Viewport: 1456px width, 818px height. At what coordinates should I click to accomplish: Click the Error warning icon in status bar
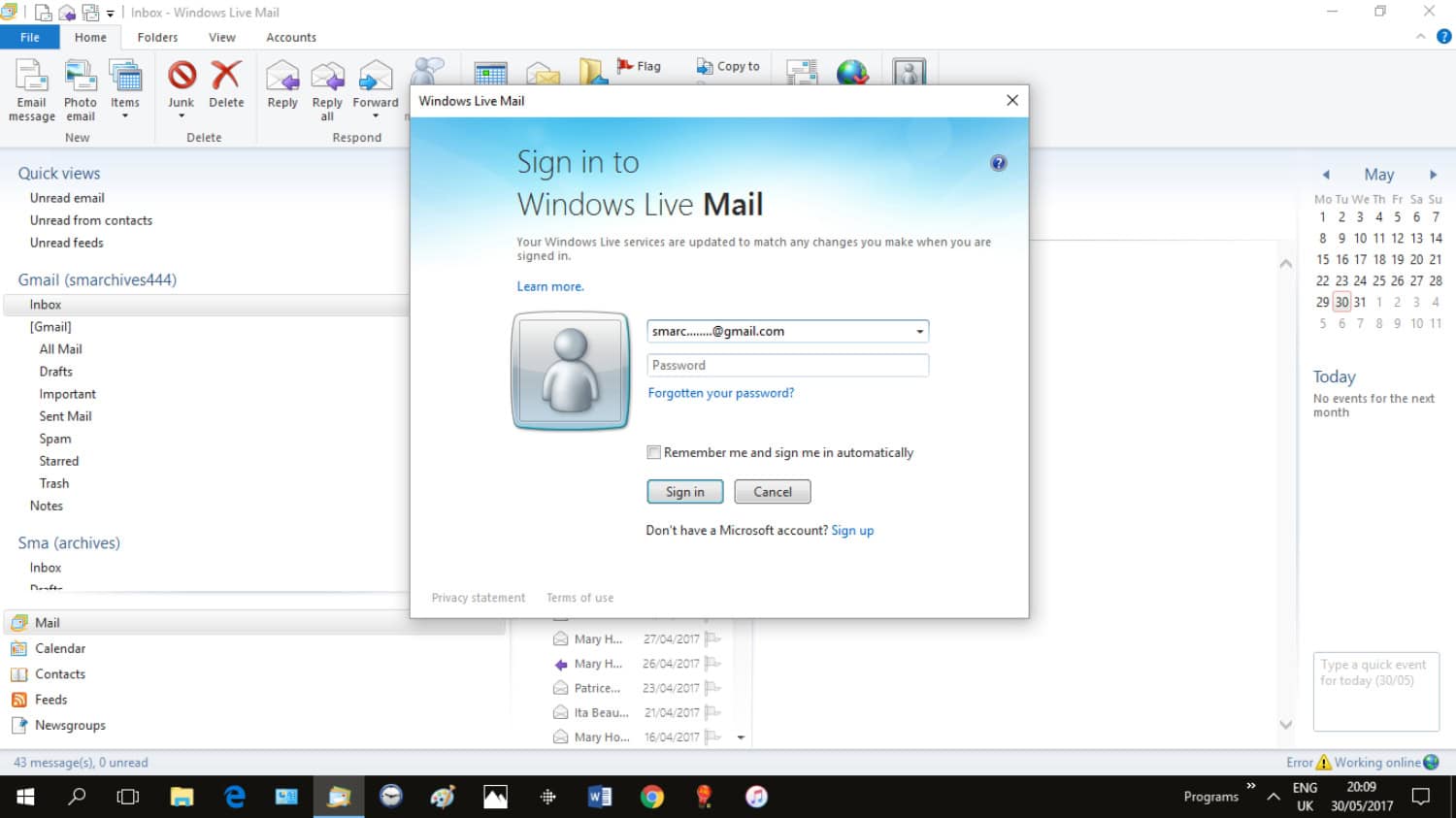[1323, 763]
